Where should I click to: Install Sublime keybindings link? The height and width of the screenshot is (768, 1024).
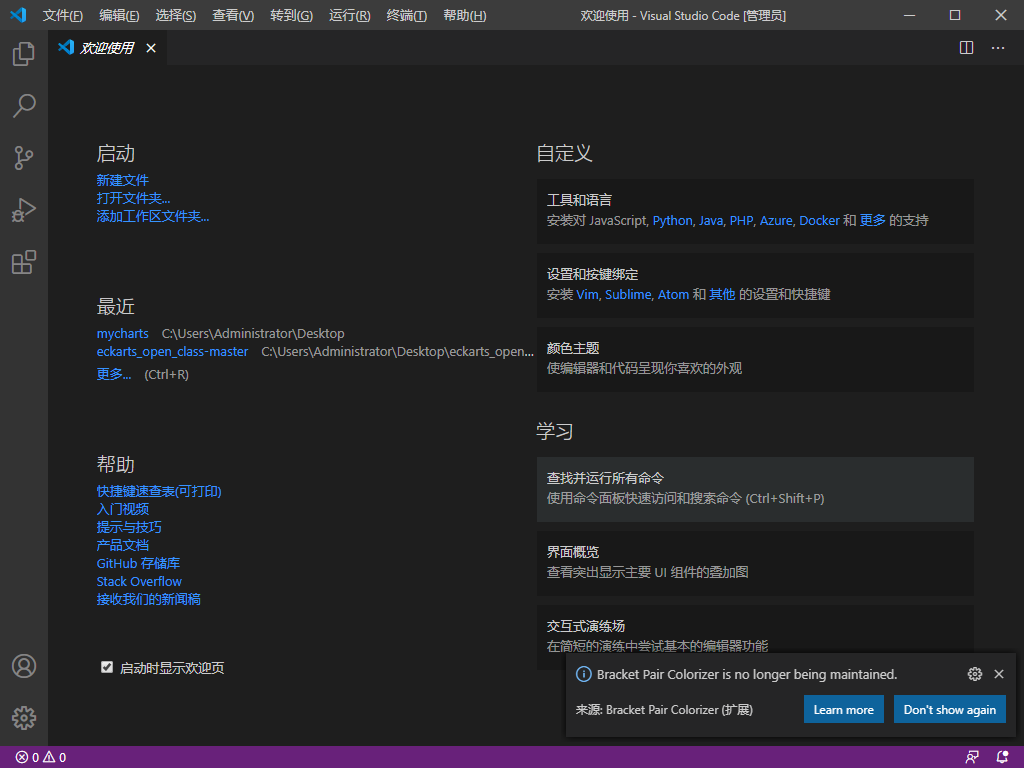pos(628,295)
